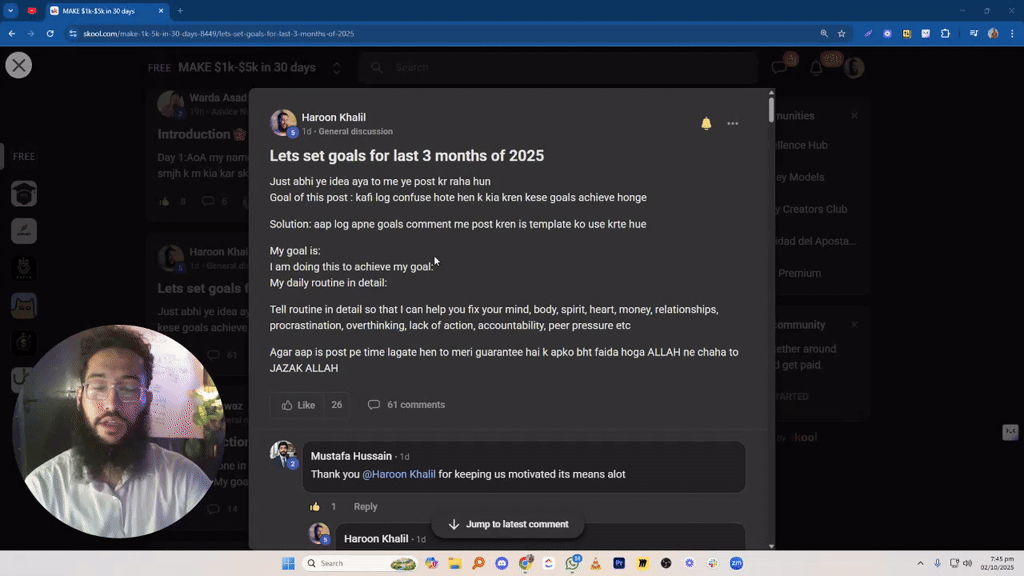Open the cat face community icon in sidebar
The height and width of the screenshot is (576, 1024).
[24, 306]
